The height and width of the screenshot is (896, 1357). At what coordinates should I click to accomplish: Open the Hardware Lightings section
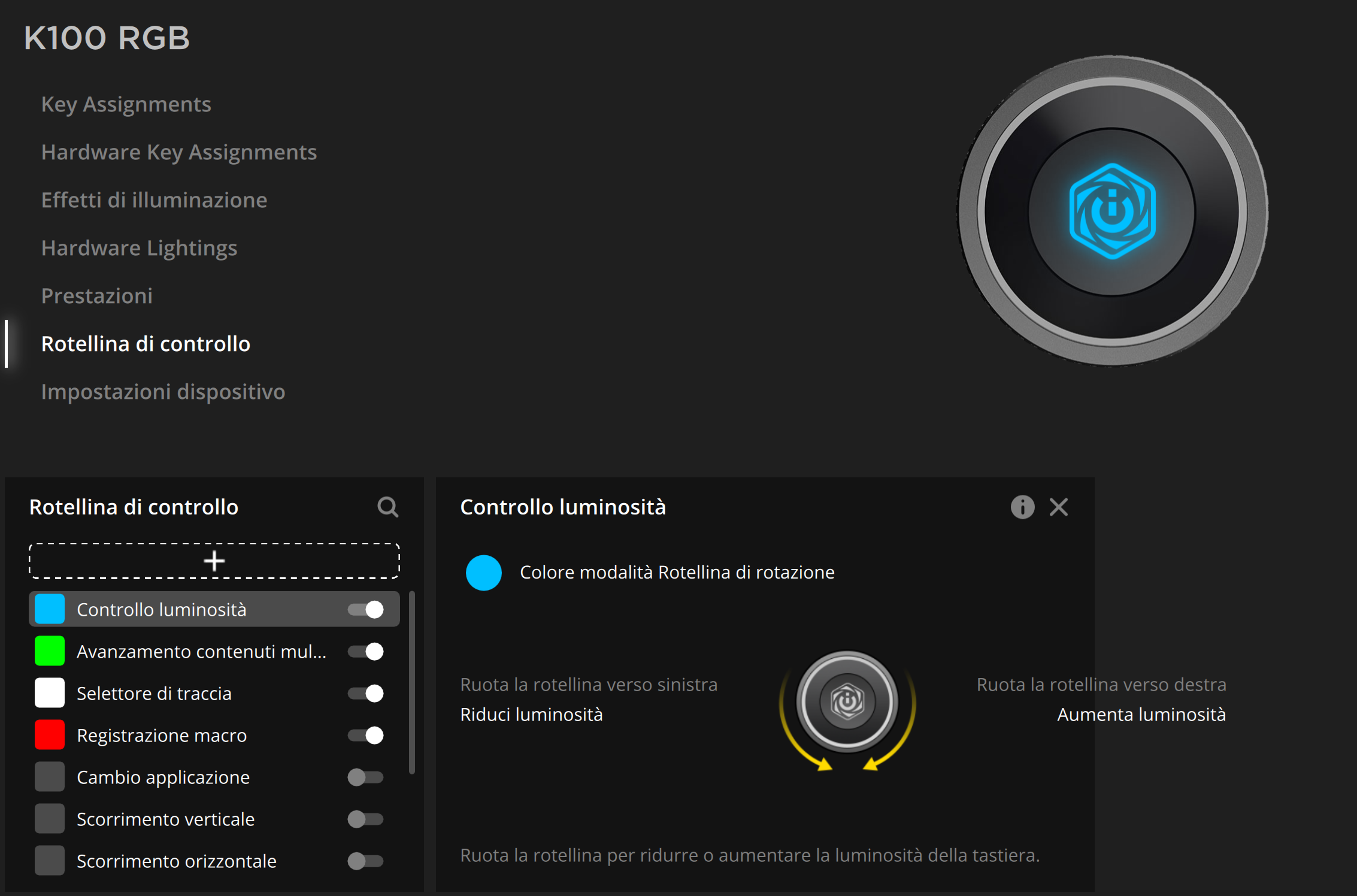(139, 248)
